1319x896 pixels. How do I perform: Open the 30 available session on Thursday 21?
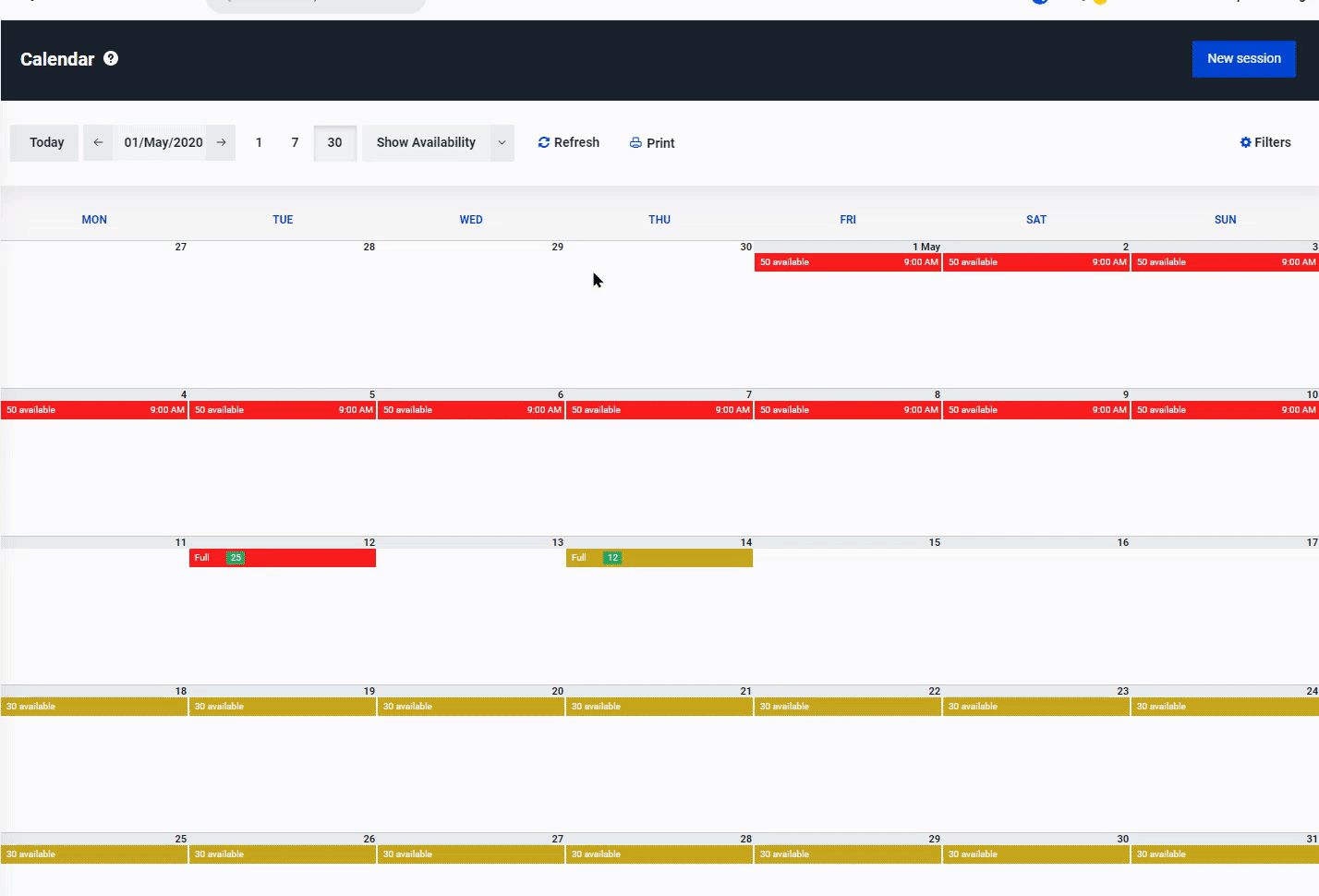click(659, 707)
